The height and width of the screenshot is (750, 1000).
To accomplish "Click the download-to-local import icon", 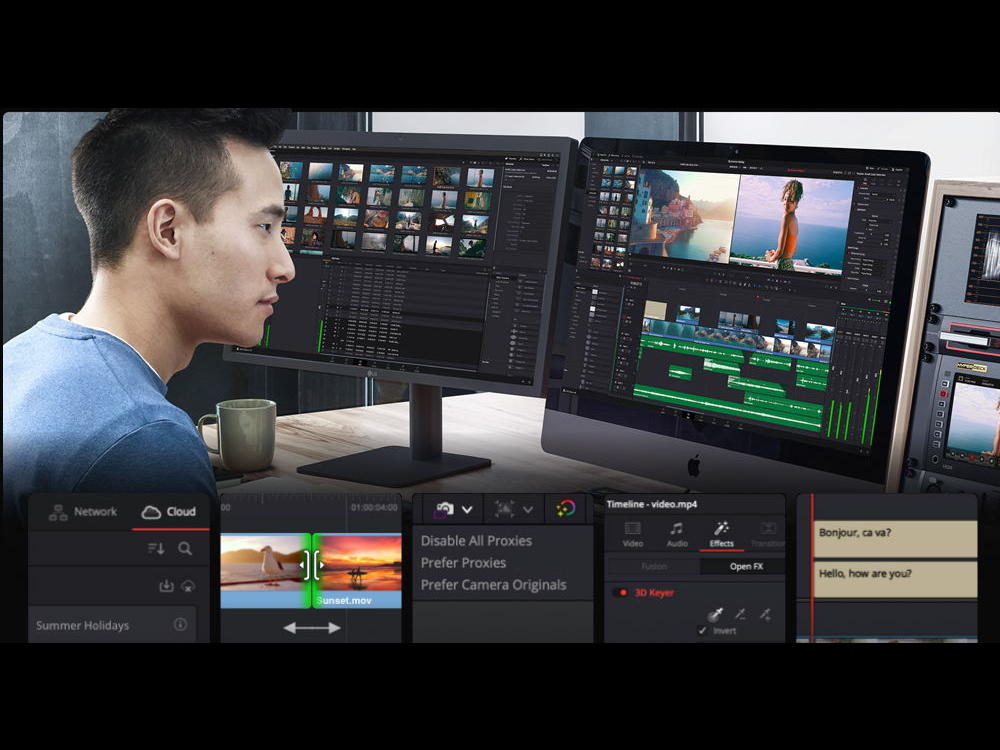I will [166, 585].
